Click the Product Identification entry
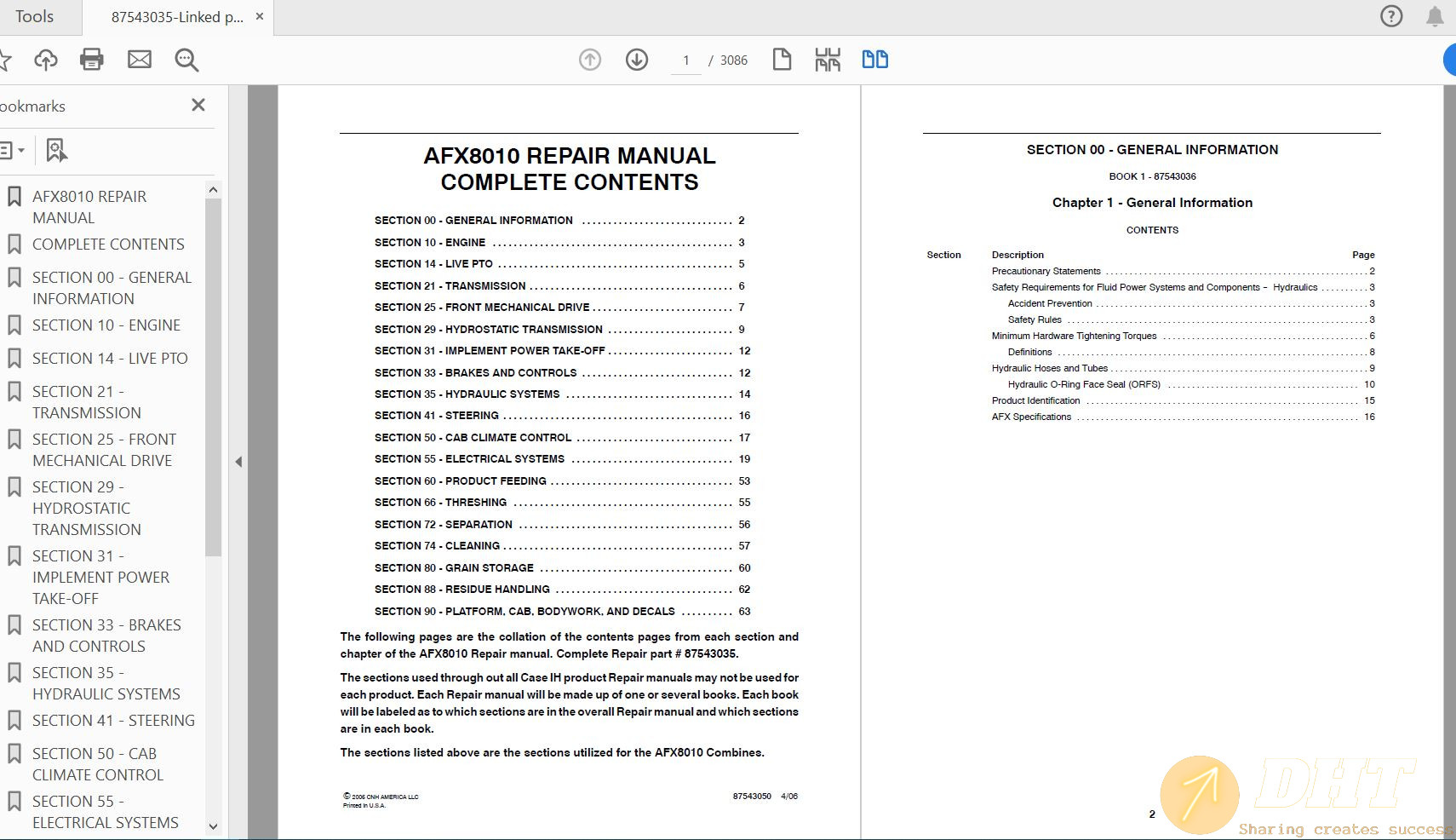The width and height of the screenshot is (1456, 840). 1184,400
